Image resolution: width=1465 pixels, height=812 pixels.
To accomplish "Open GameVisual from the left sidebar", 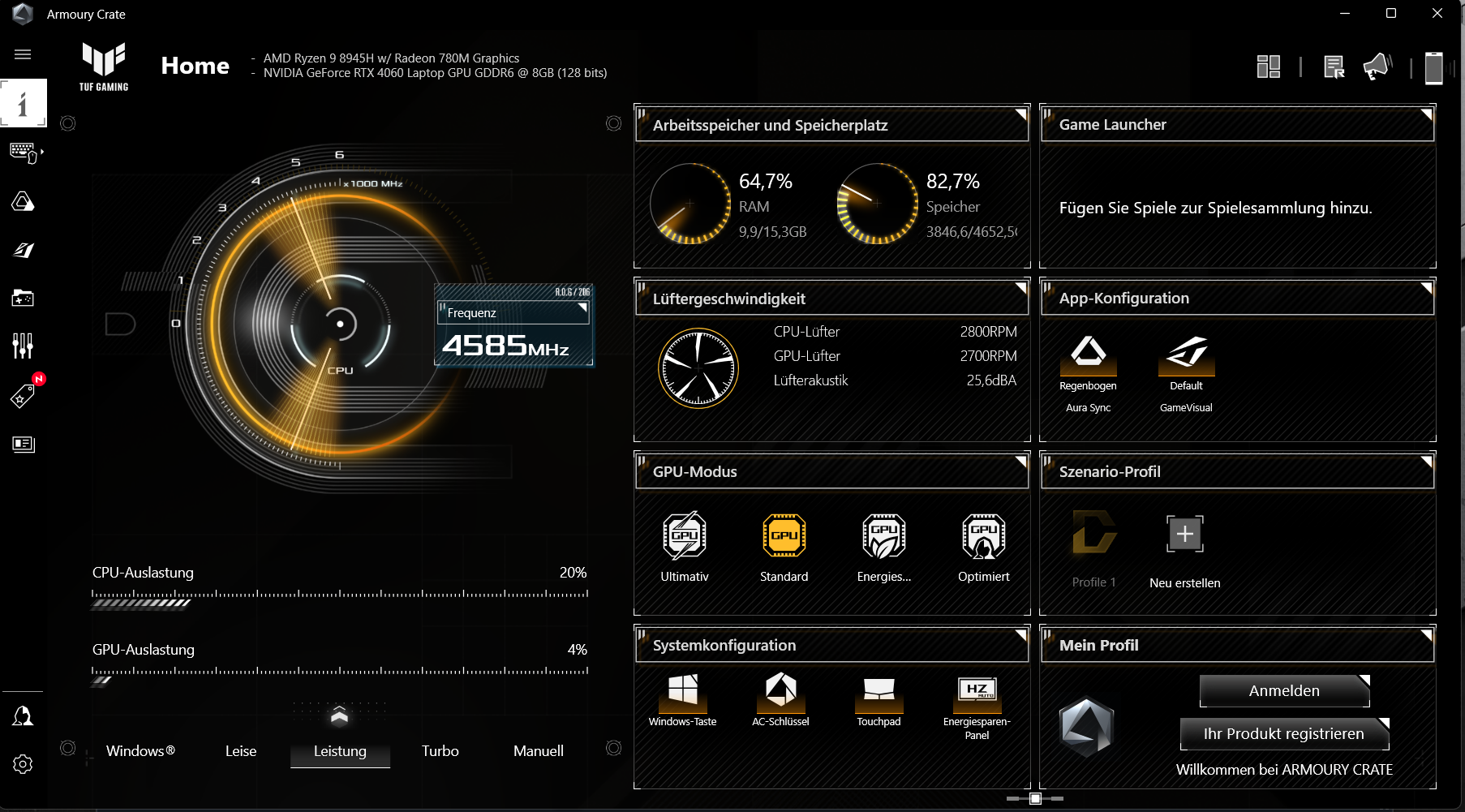I will click(23, 250).
